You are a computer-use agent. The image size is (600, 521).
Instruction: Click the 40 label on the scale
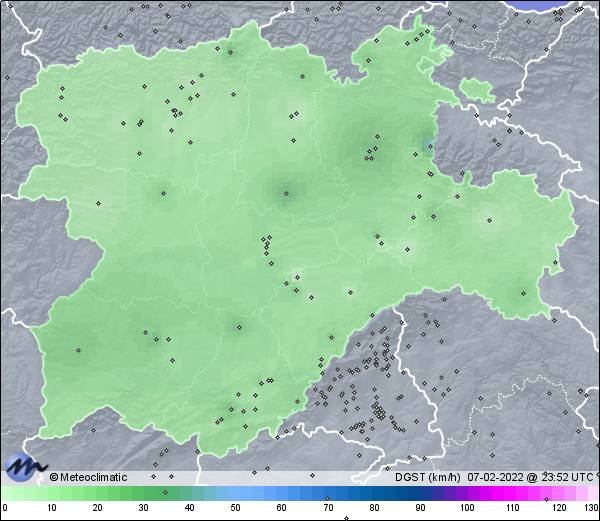[x=189, y=508]
